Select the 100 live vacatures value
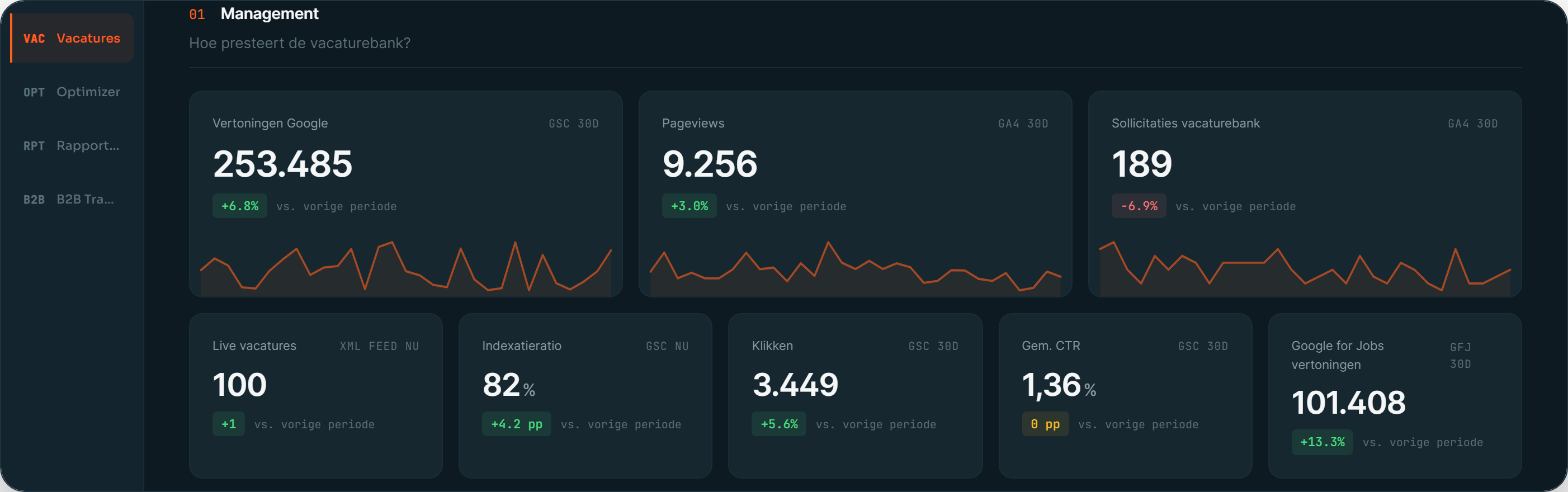1568x492 pixels. click(x=240, y=385)
